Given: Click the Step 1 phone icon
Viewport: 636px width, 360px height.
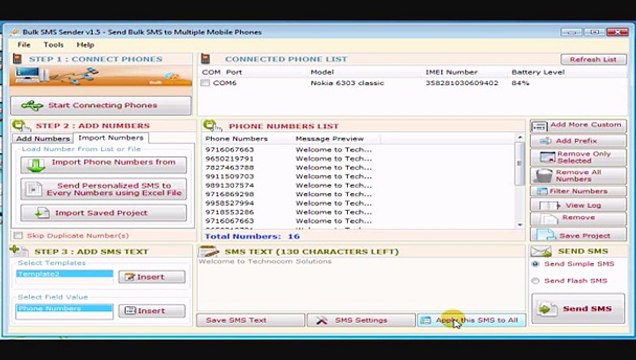Looking at the screenshot, I should pos(17,59).
